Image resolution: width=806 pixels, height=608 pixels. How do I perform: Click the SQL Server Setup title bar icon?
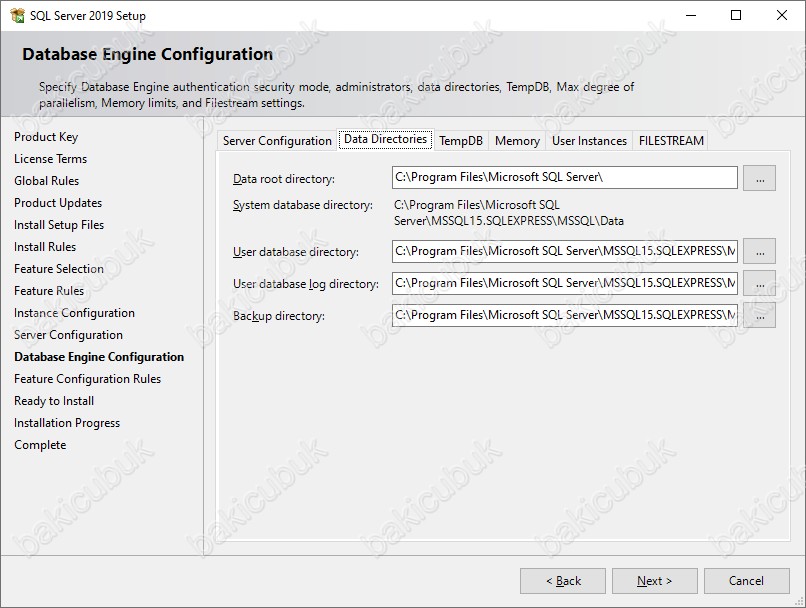pyautogui.click(x=17, y=15)
